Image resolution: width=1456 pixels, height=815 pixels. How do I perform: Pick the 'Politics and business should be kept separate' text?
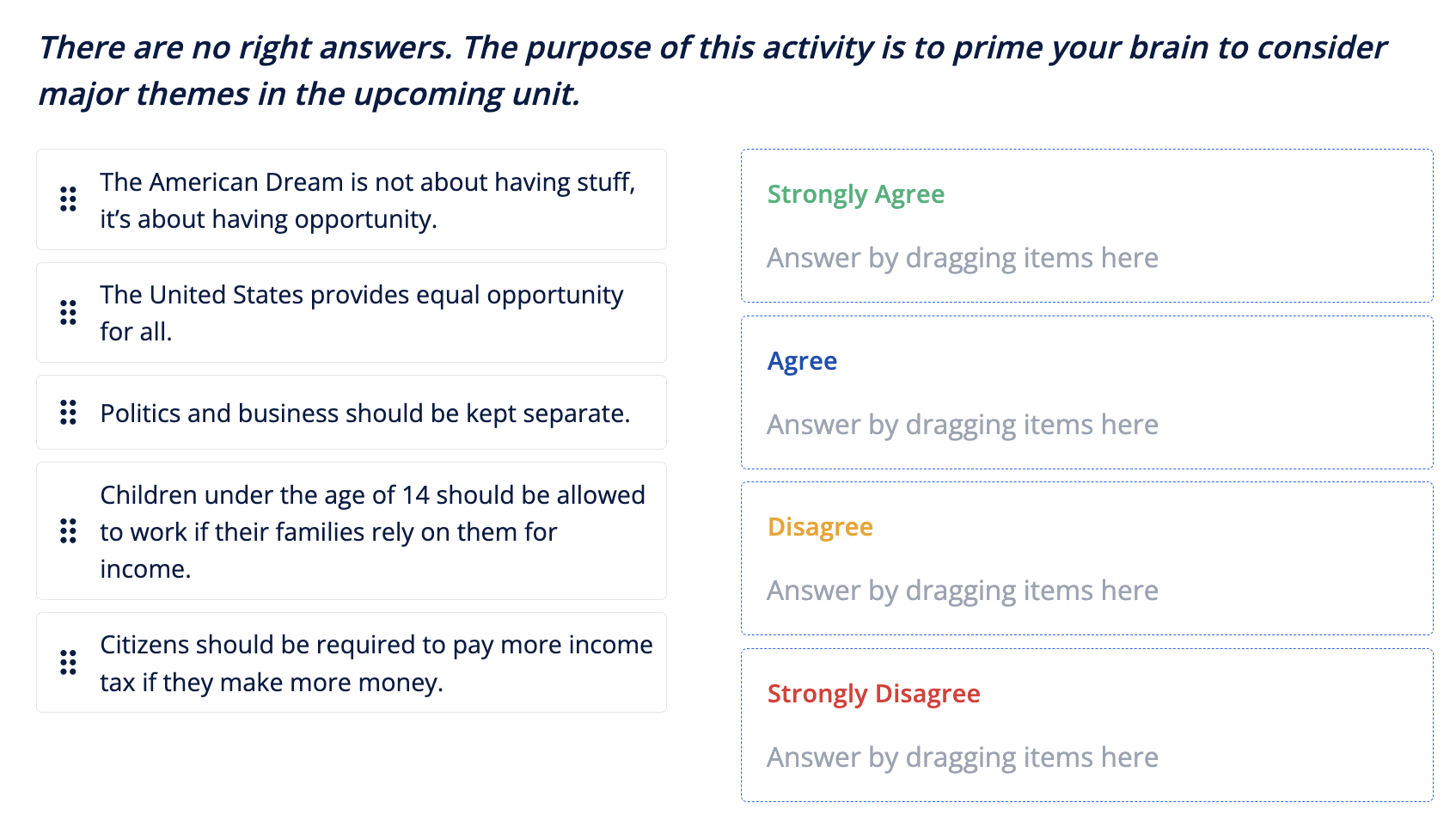[365, 414]
